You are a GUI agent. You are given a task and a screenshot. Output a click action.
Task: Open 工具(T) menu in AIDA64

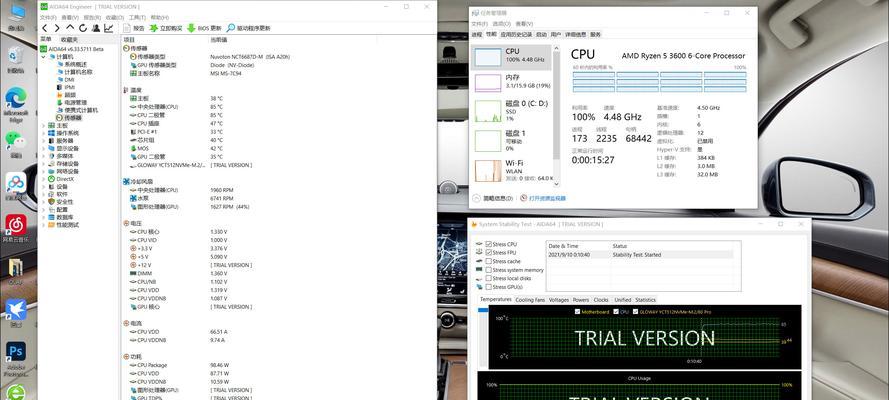pos(137,18)
